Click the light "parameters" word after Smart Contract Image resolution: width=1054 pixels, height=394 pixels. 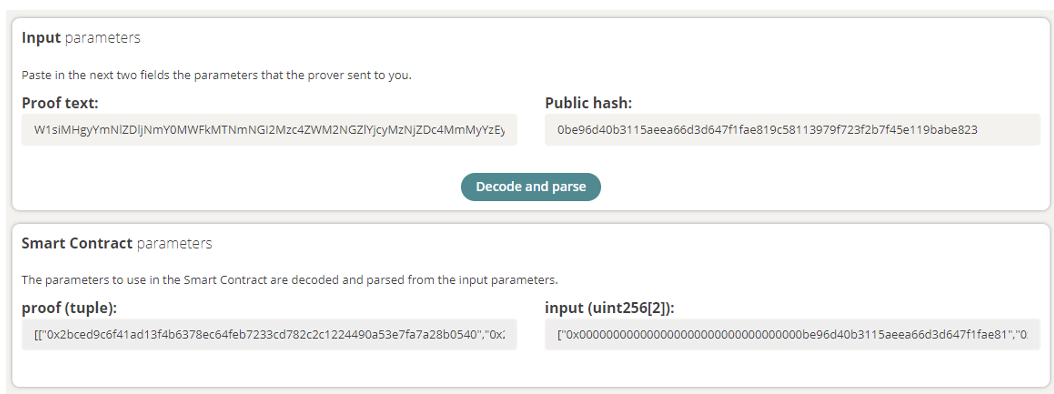click(x=174, y=243)
